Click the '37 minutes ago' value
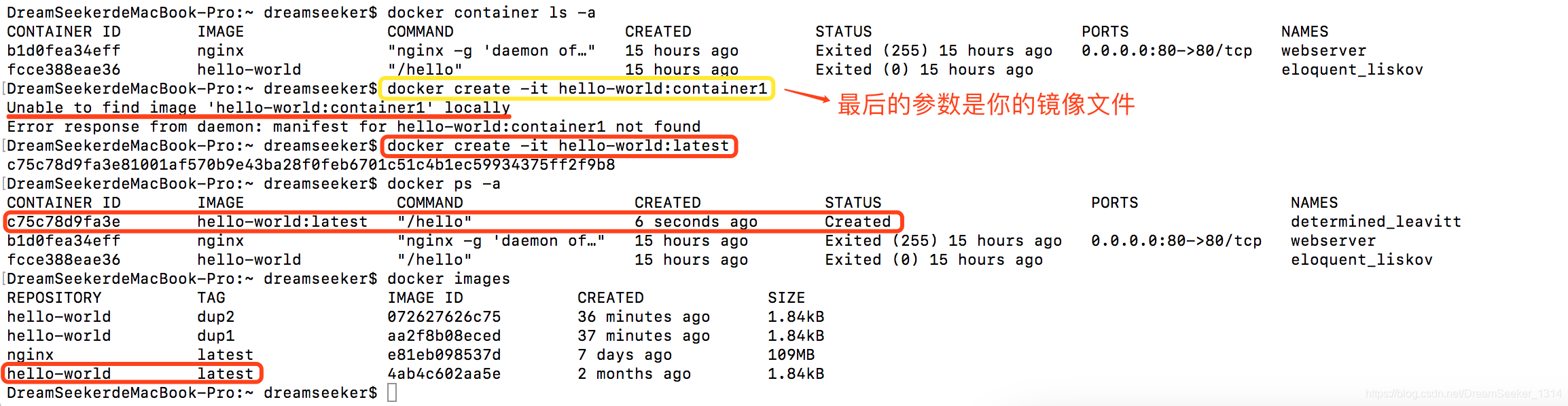The image size is (1568, 406). (x=643, y=336)
